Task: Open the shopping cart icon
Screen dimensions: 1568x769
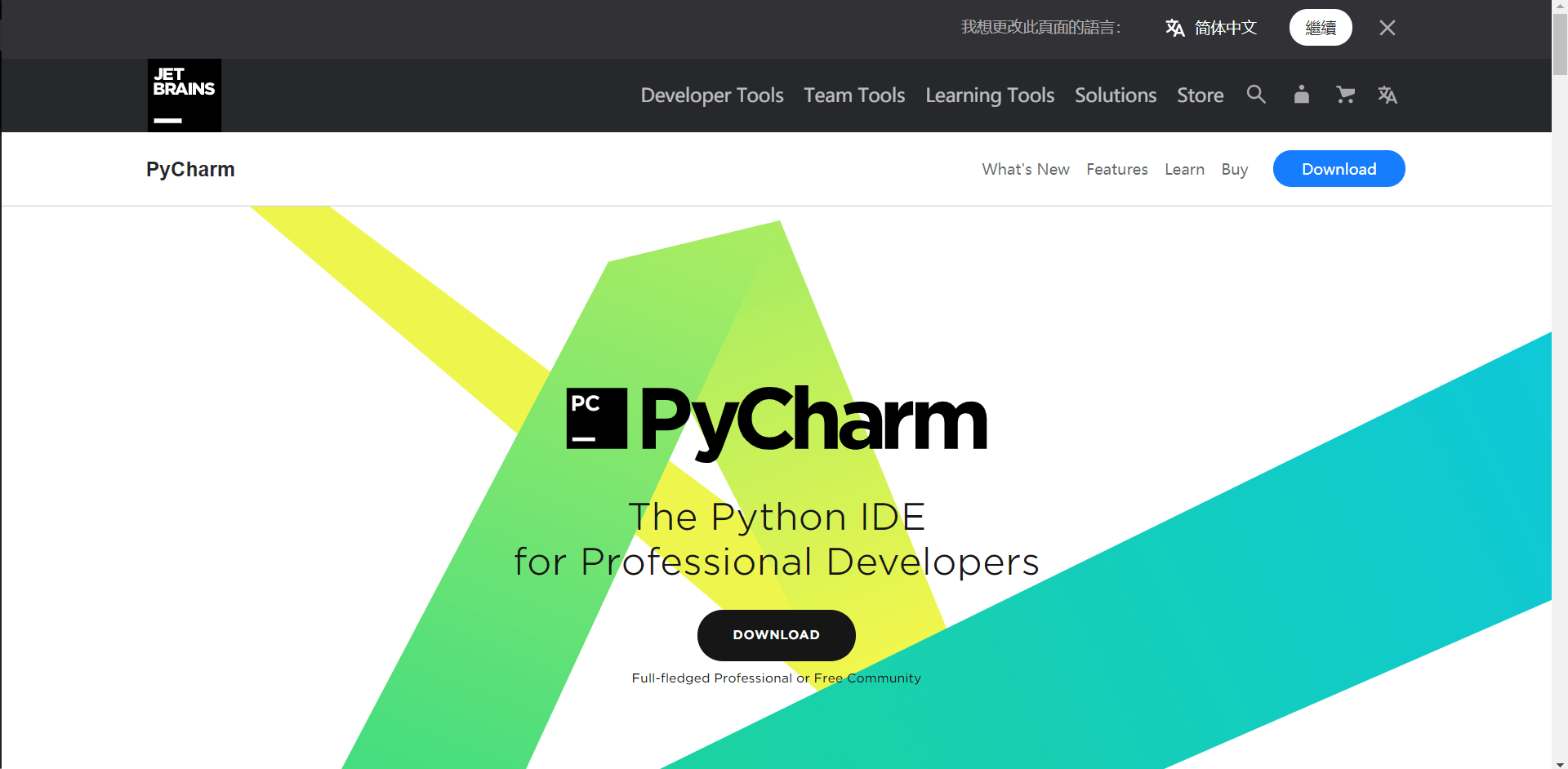Action: pos(1345,95)
